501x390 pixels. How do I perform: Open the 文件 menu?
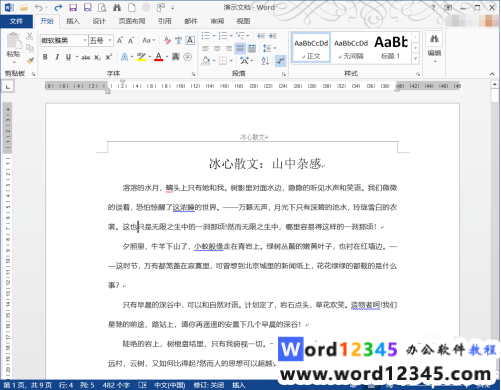pyautogui.click(x=16, y=21)
